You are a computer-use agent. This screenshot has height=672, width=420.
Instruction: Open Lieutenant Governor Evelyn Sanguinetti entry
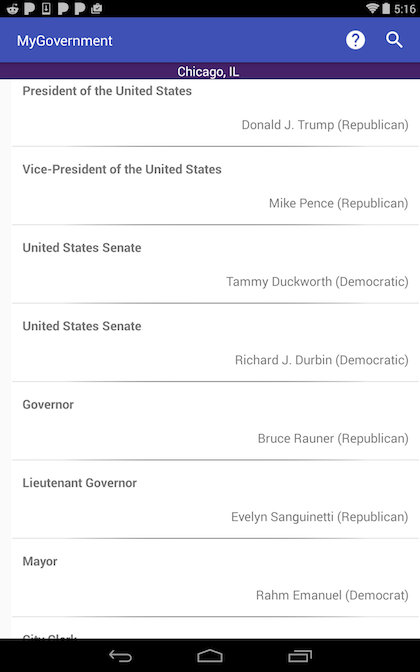pos(215,499)
